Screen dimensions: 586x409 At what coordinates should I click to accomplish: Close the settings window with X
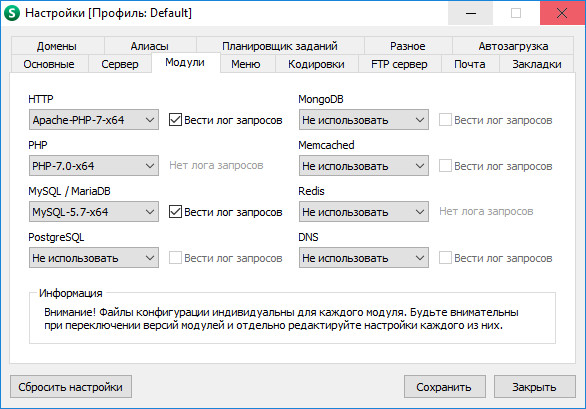(x=562, y=13)
